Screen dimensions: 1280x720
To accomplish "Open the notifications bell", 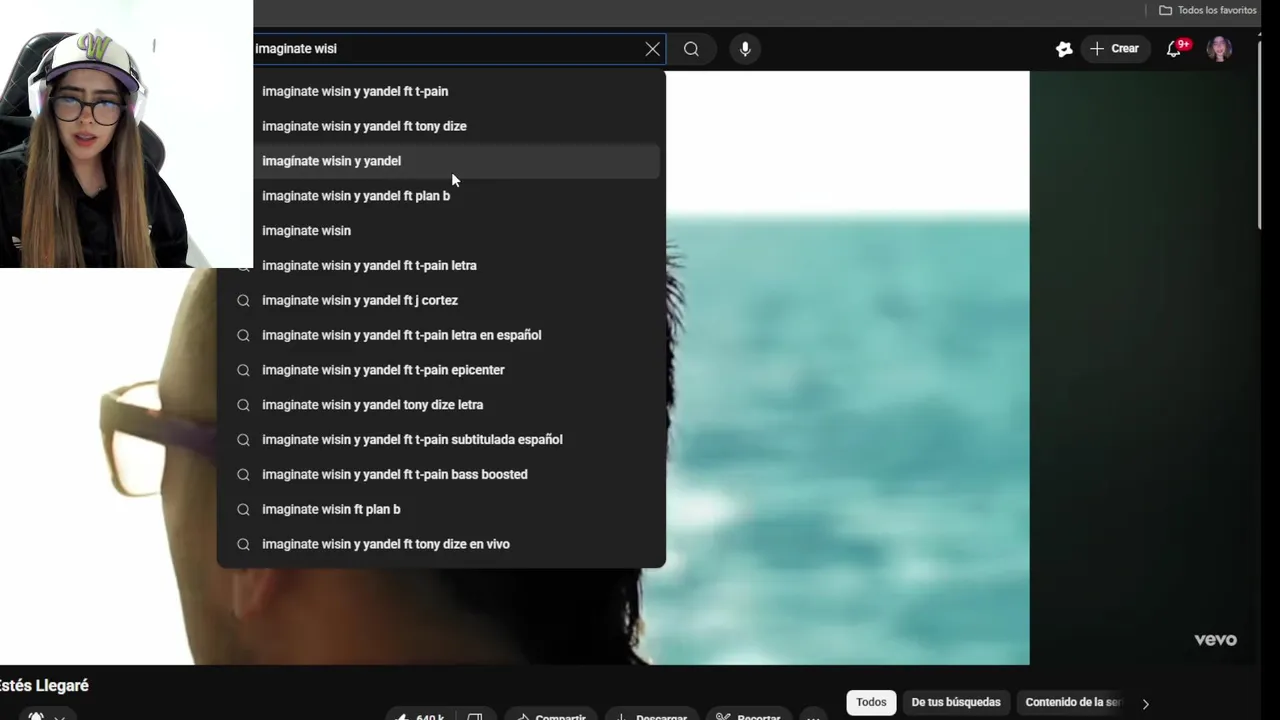I will 1175,49.
